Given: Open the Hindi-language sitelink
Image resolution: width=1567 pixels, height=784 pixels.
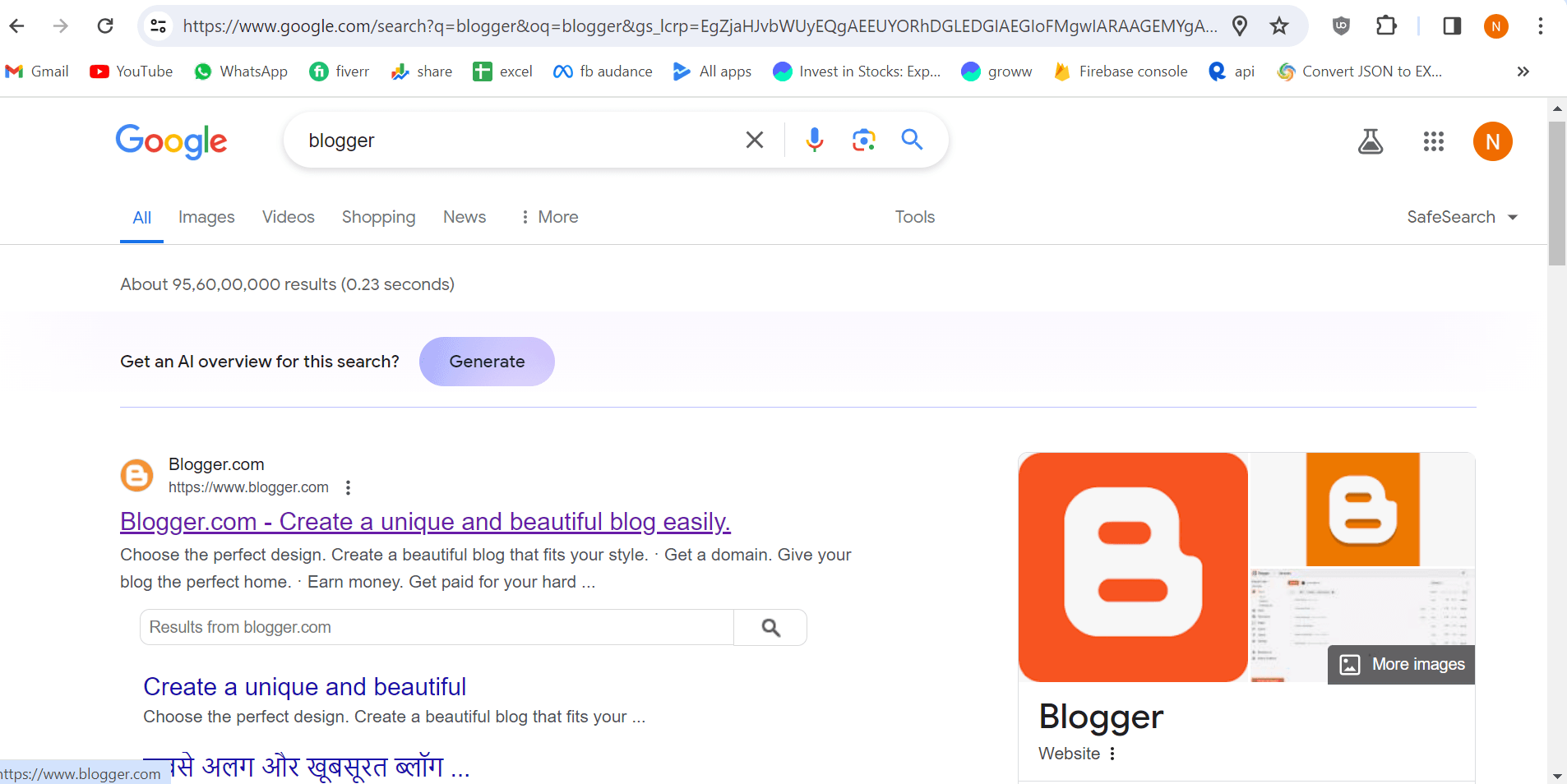Looking at the screenshot, I should 306,767.
